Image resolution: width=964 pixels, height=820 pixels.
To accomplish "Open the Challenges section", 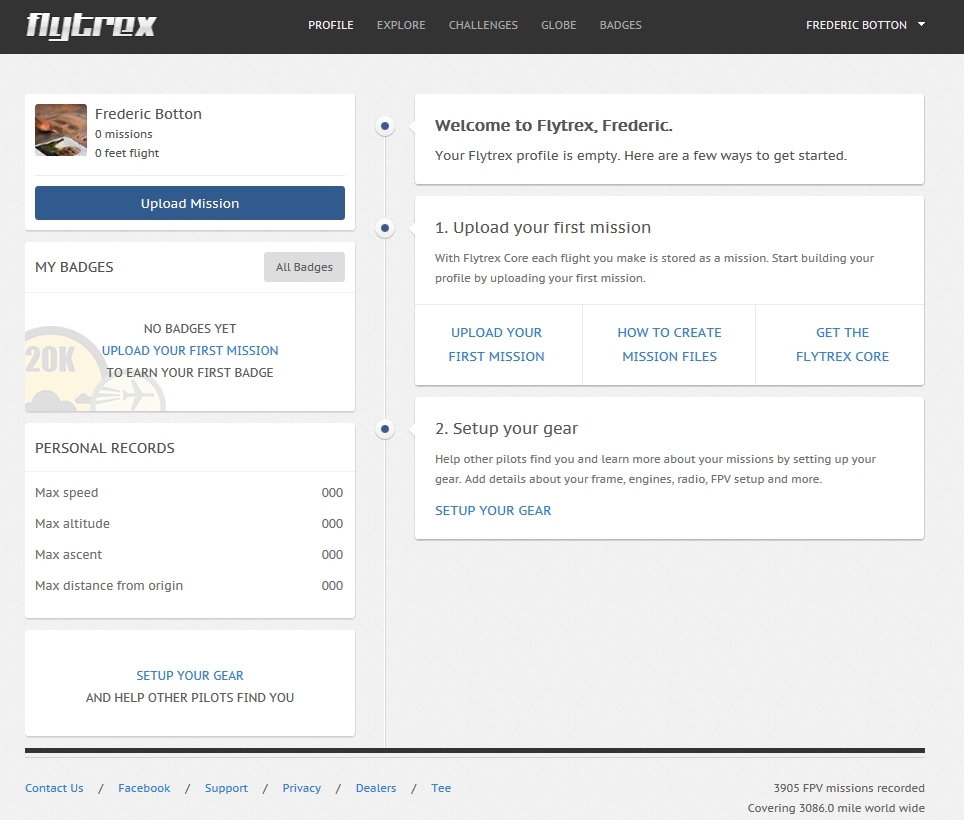I will (483, 25).
